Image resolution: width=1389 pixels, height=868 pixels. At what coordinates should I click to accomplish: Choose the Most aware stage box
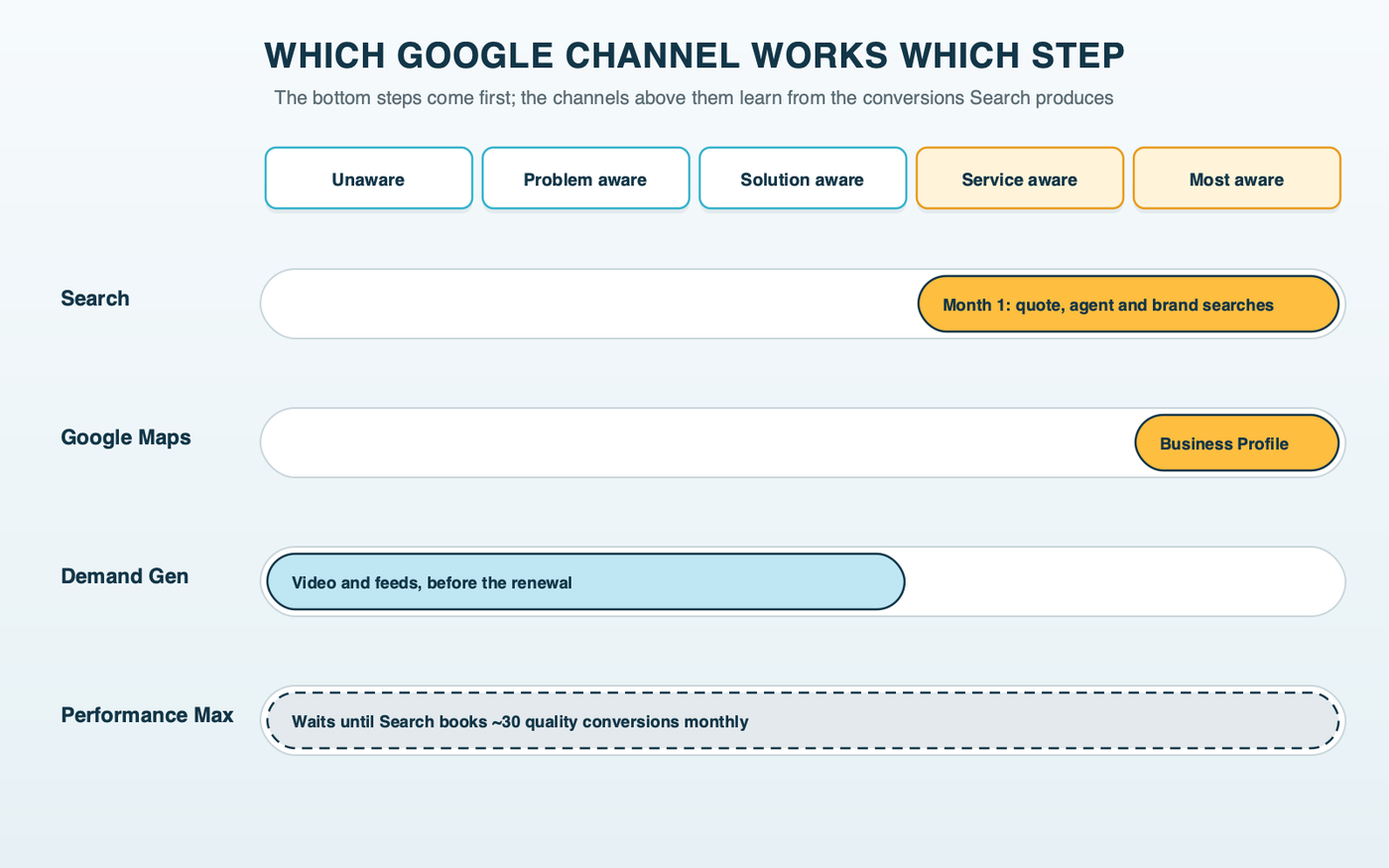1237,179
